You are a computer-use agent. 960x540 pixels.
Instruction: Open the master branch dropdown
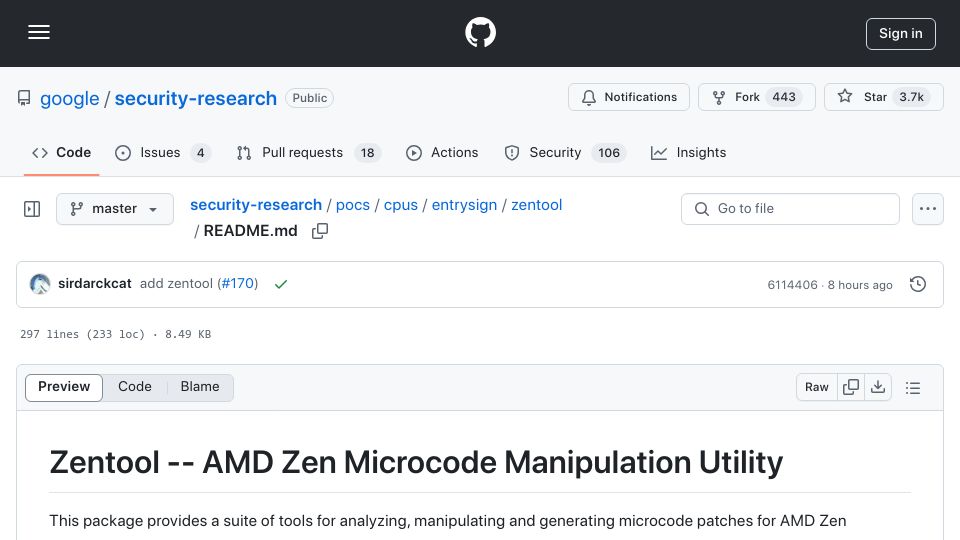(115, 209)
